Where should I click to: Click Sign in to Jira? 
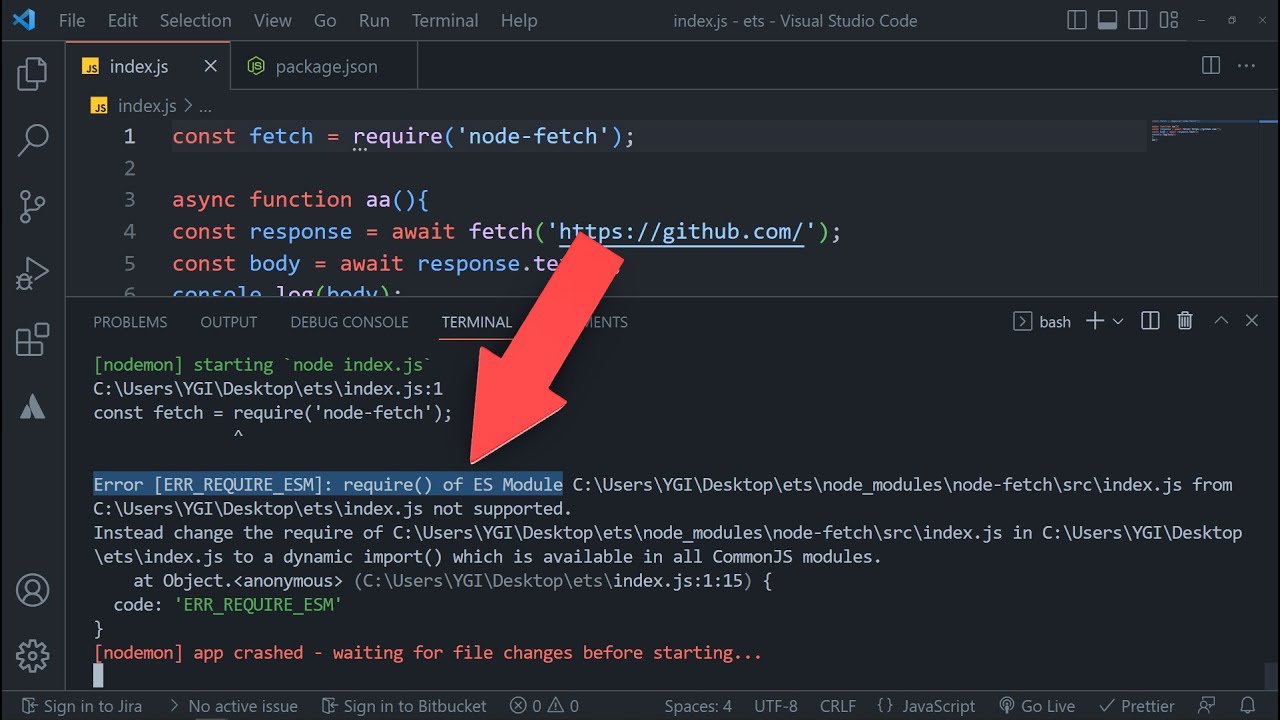point(82,706)
